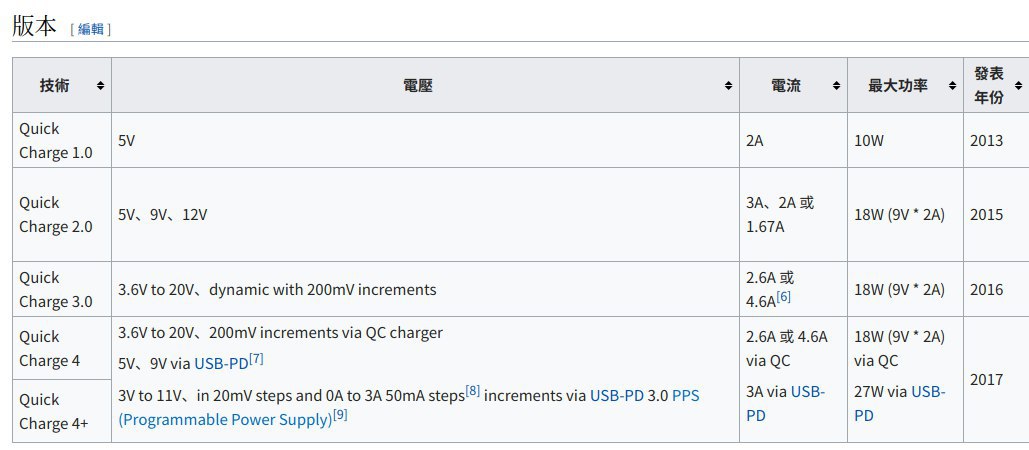Open USB-PD link before 3.0 PPS
Viewport: 1029px width, 450px height.
617,396
